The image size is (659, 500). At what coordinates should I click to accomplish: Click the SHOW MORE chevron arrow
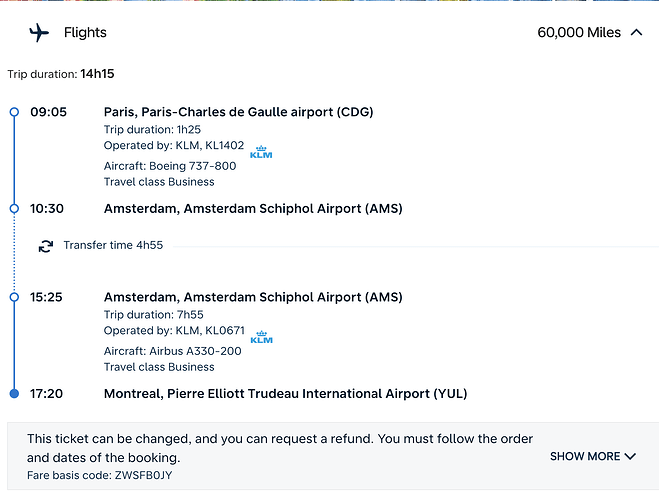click(x=630, y=456)
